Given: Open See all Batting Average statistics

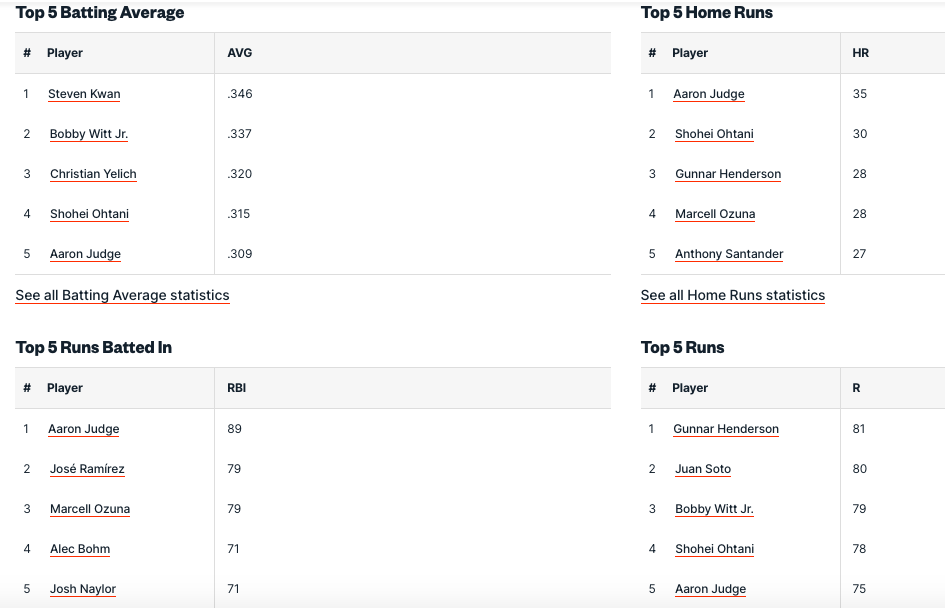Looking at the screenshot, I should [x=122, y=295].
